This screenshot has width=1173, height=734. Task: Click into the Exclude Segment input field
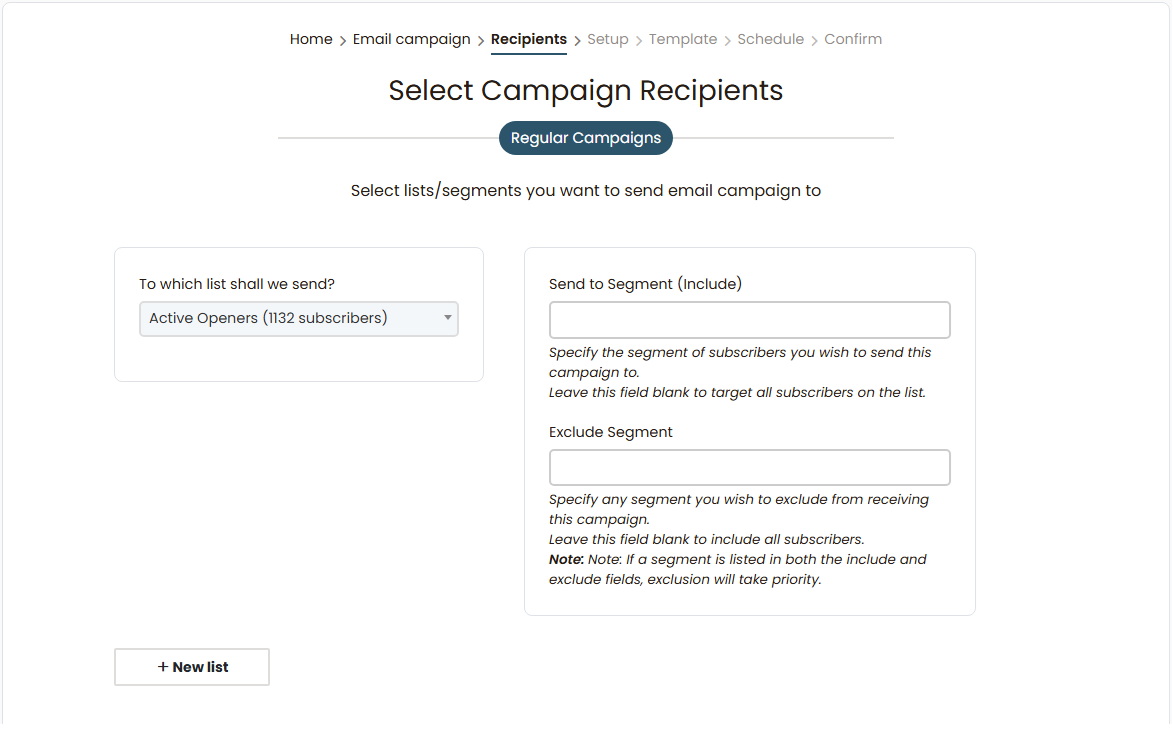point(749,468)
